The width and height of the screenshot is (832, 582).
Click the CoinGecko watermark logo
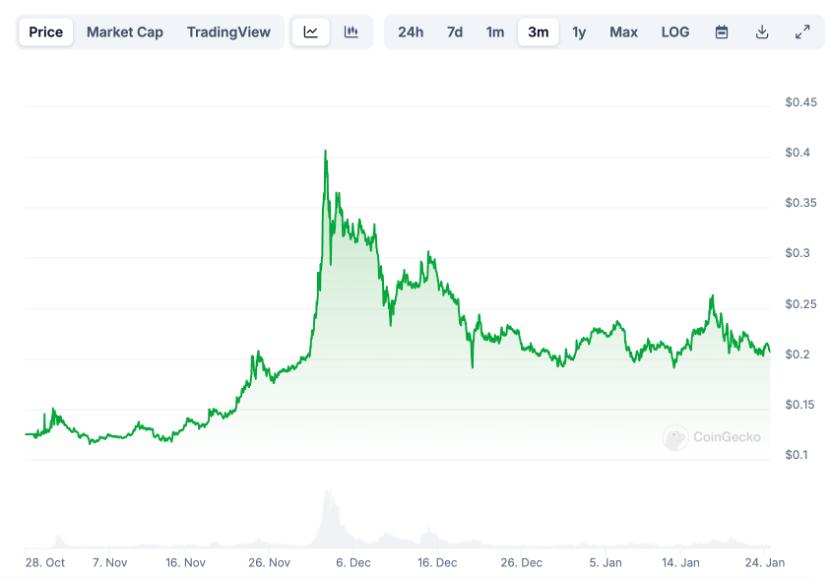712,437
